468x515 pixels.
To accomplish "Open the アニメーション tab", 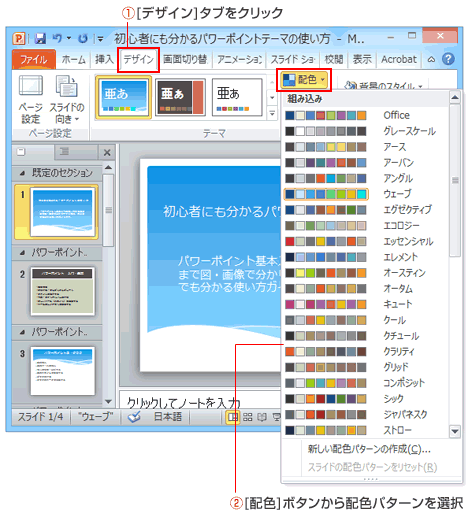I will (239, 59).
